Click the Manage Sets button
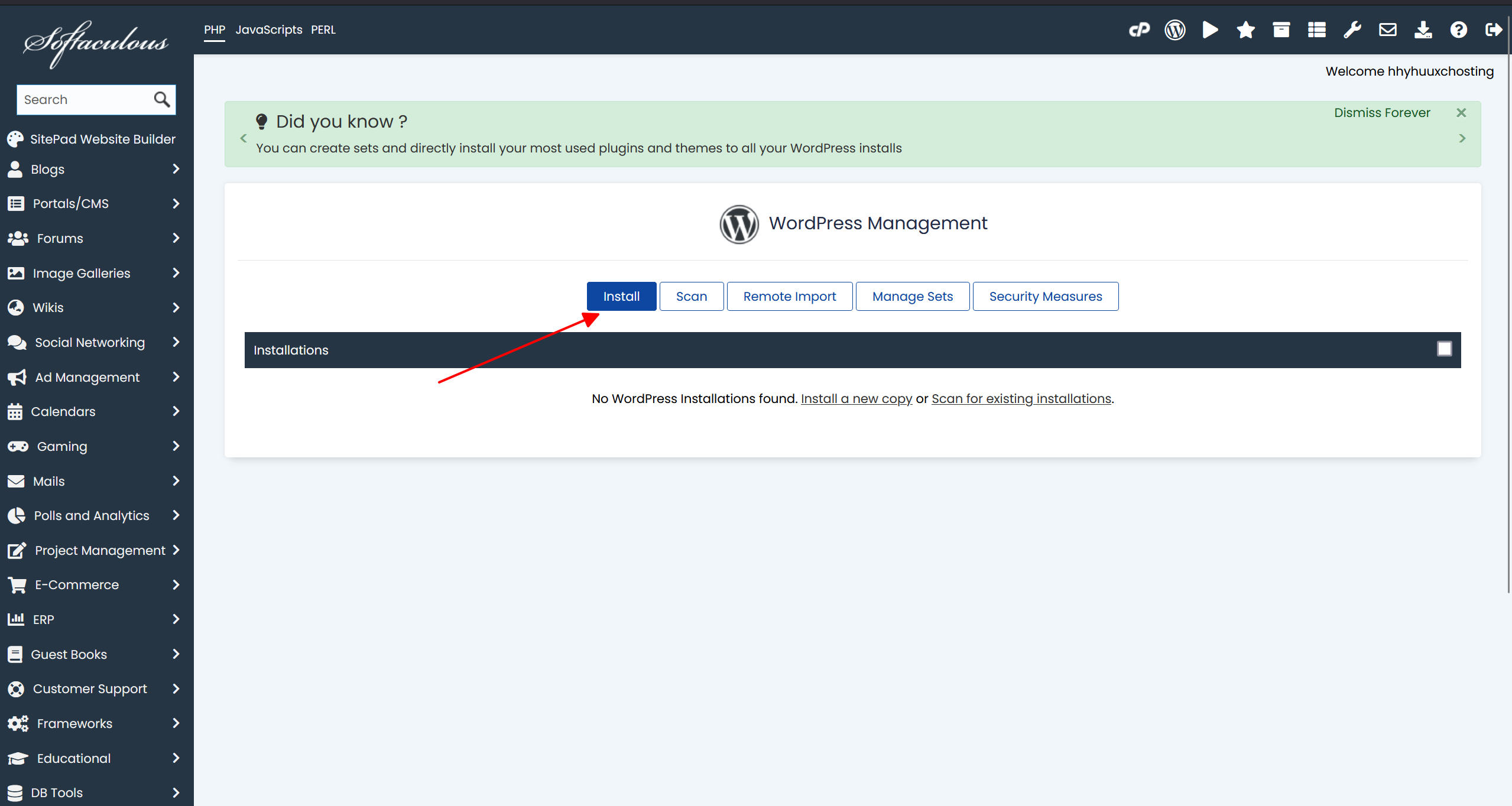The width and height of the screenshot is (1512, 806). click(x=913, y=296)
